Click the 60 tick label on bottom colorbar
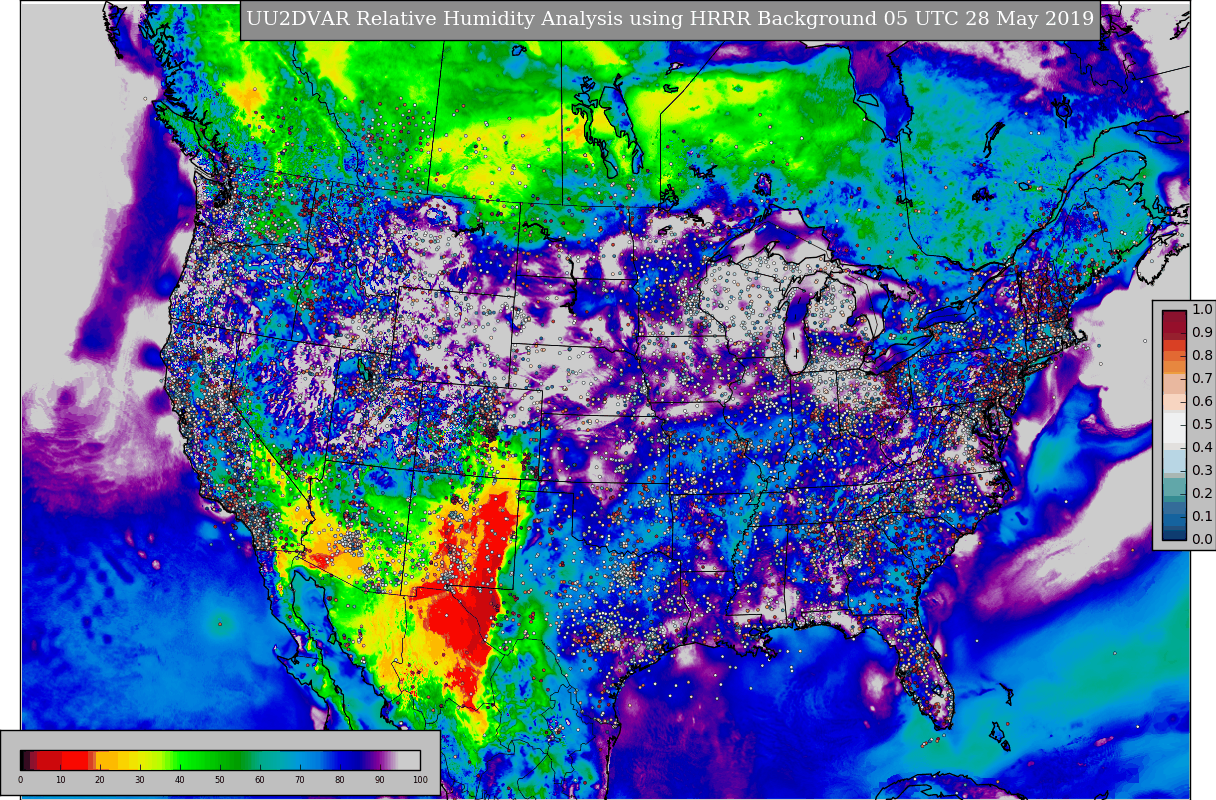The height and width of the screenshot is (800, 1216). (260, 780)
